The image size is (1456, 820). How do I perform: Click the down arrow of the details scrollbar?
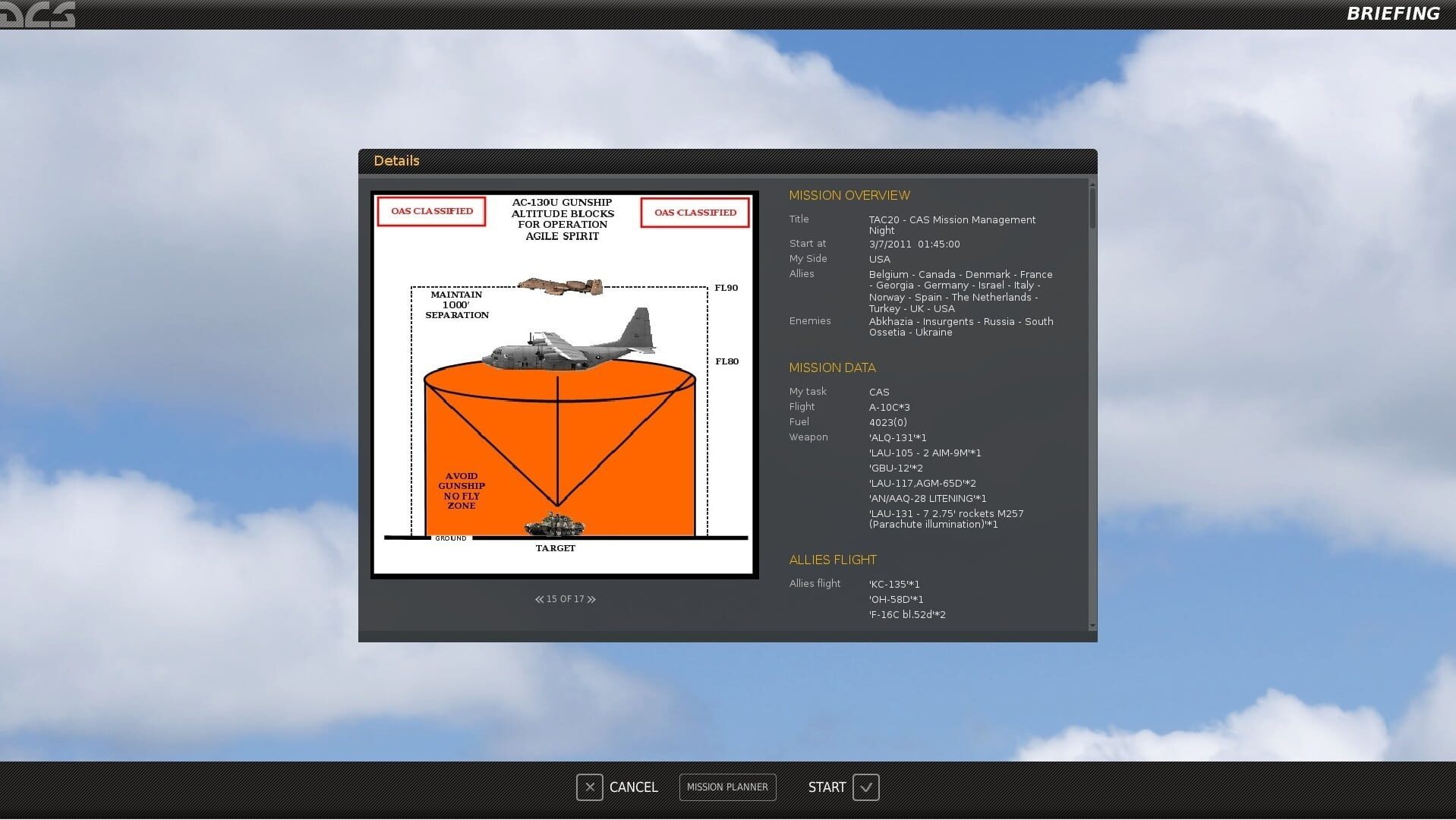click(x=1092, y=626)
